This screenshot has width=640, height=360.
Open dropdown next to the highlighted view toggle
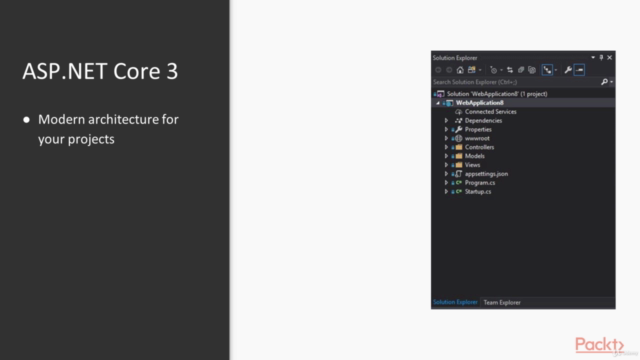pyautogui.click(x=556, y=70)
